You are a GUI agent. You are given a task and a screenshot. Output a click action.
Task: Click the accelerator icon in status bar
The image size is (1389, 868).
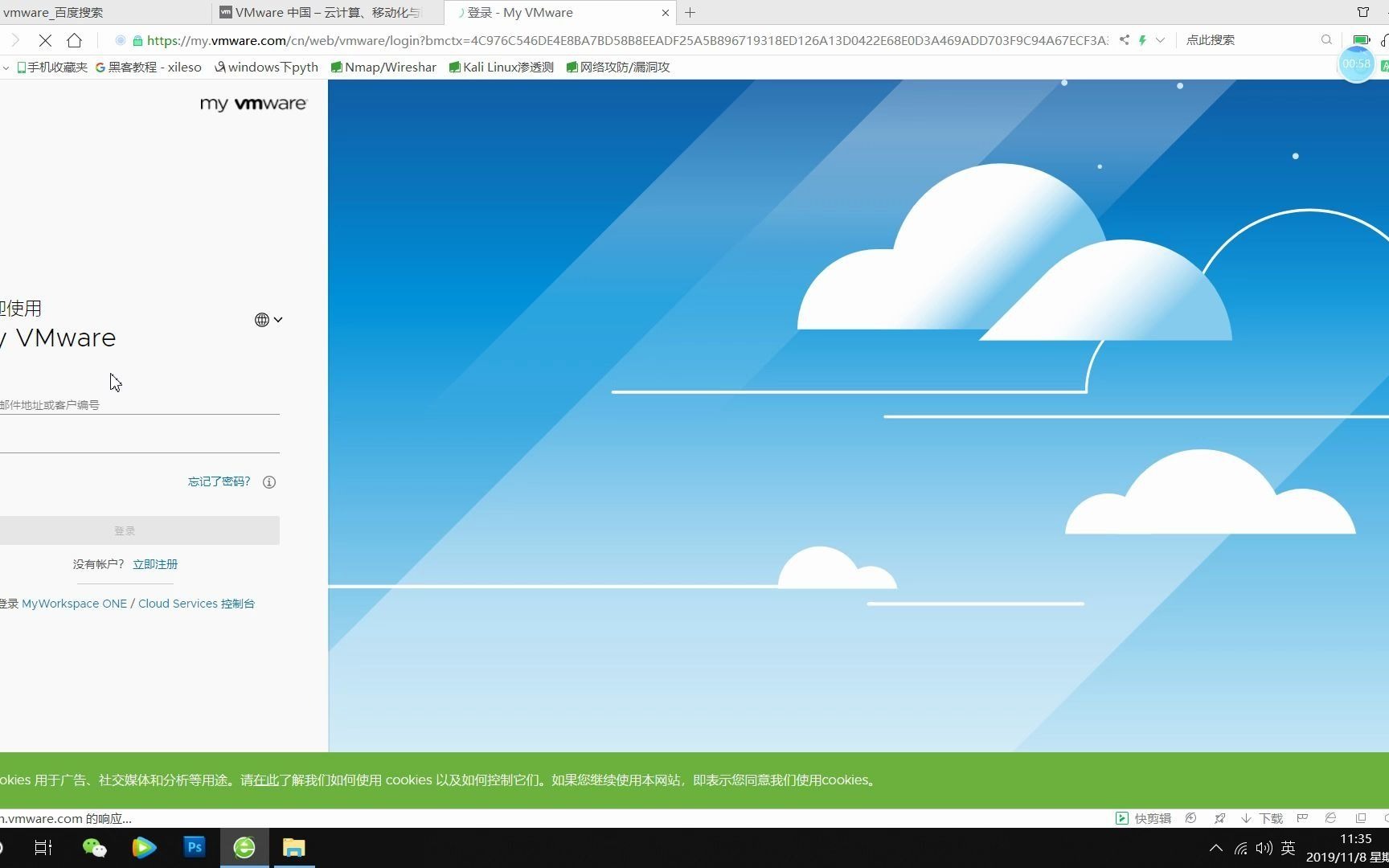(1191, 818)
